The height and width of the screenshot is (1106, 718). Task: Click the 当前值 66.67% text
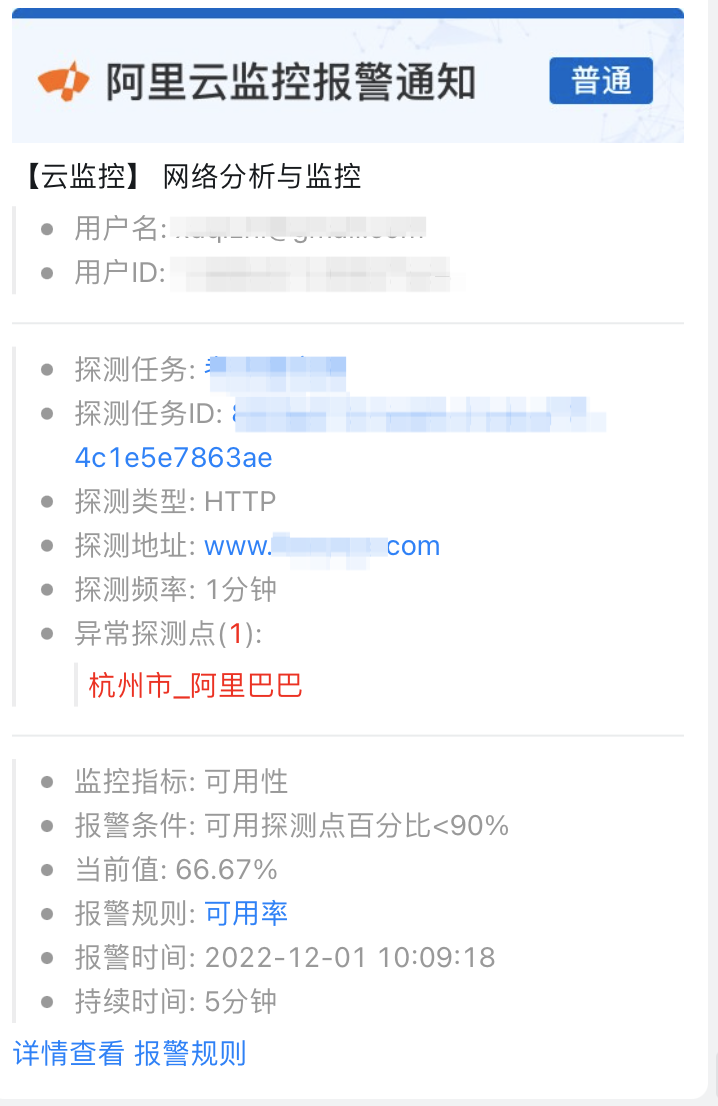176,870
